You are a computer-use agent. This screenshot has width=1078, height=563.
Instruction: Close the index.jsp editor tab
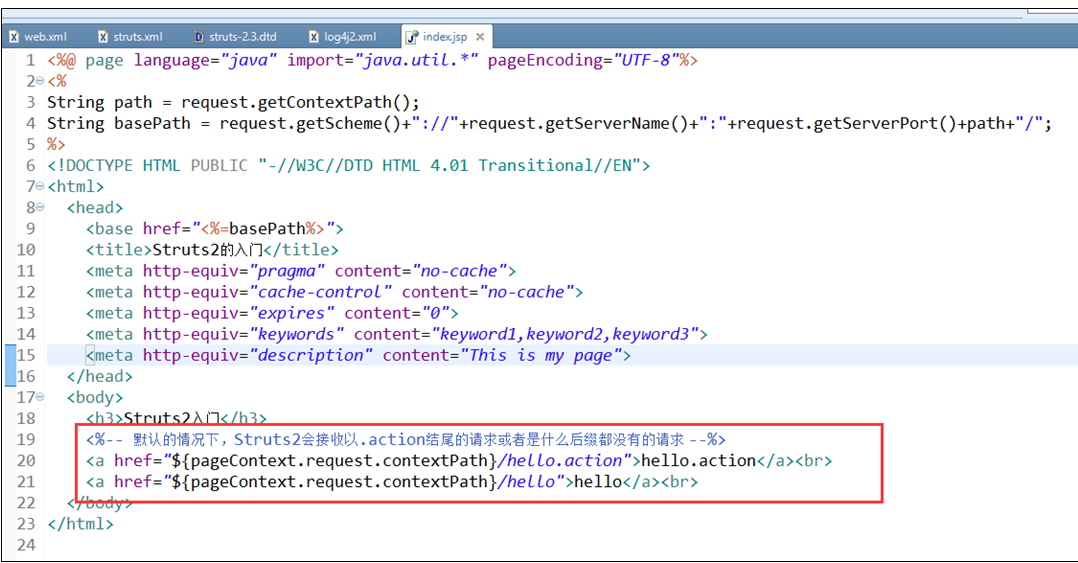(480, 36)
